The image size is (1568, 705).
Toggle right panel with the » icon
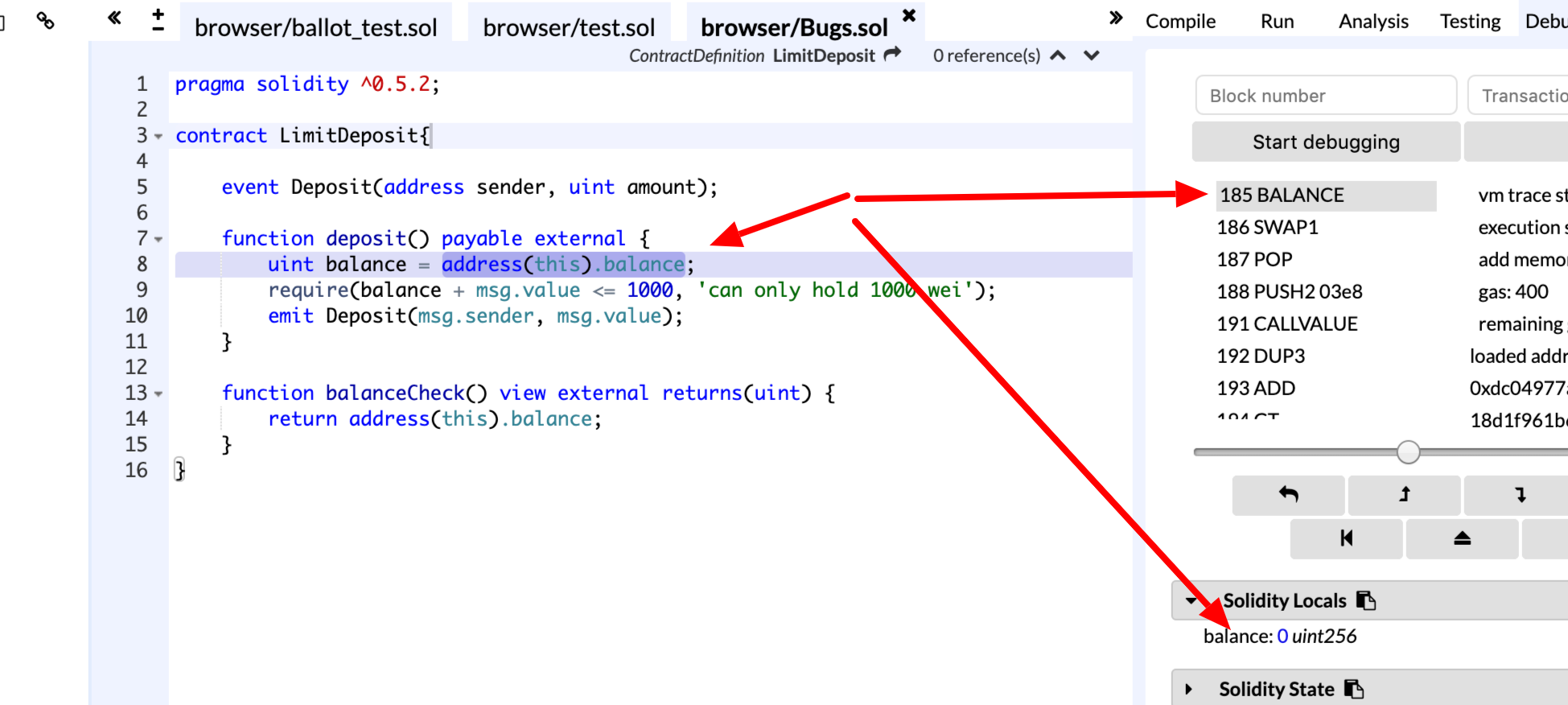(x=1115, y=18)
